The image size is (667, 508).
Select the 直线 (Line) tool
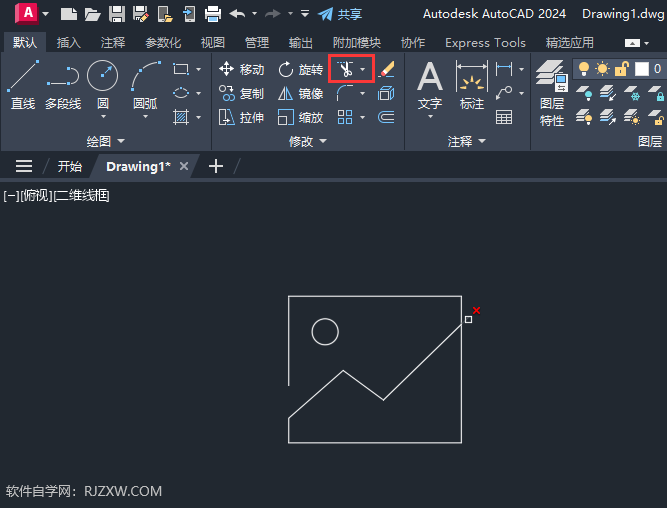point(23,85)
